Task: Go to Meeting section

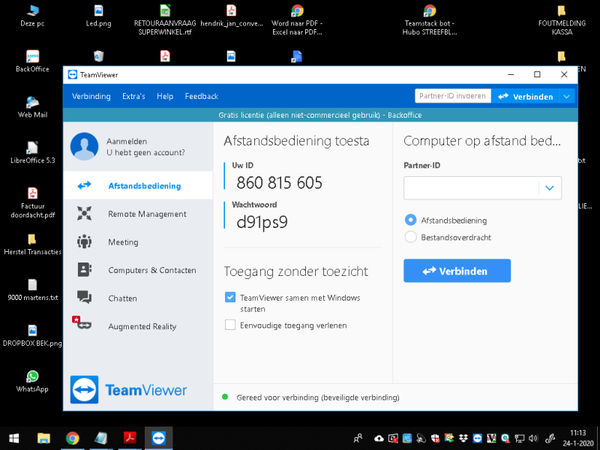Action: click(138, 242)
